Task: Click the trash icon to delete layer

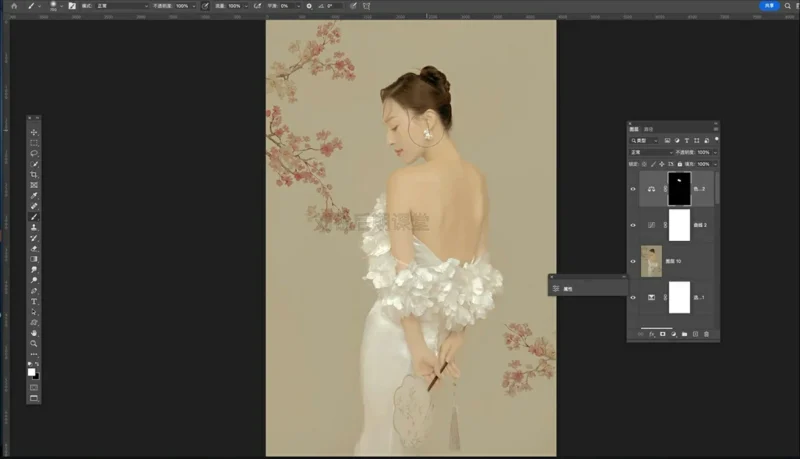Action: pyautogui.click(x=707, y=334)
